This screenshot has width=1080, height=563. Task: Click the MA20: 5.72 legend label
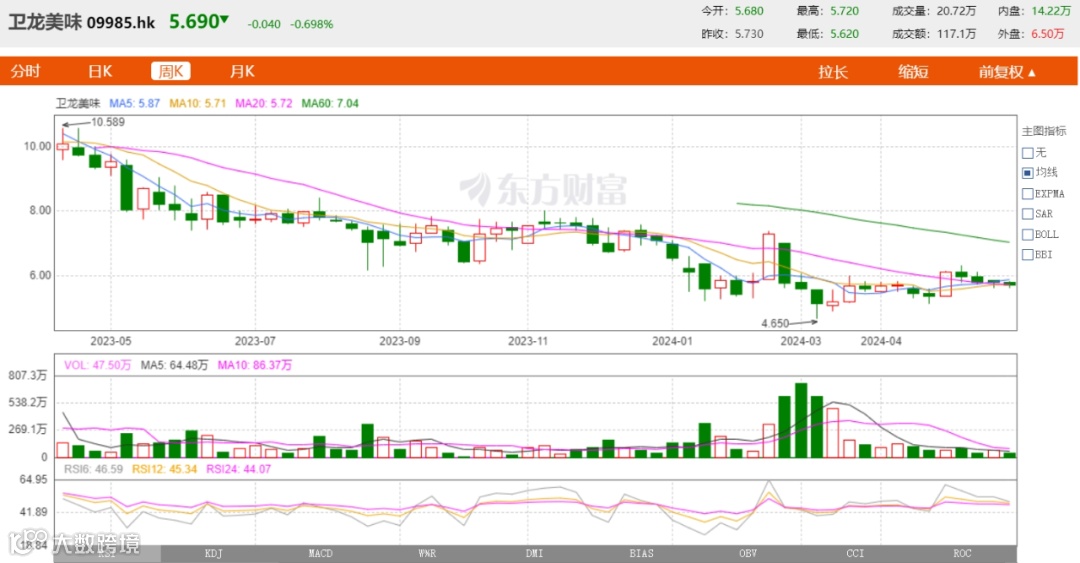pyautogui.click(x=264, y=103)
